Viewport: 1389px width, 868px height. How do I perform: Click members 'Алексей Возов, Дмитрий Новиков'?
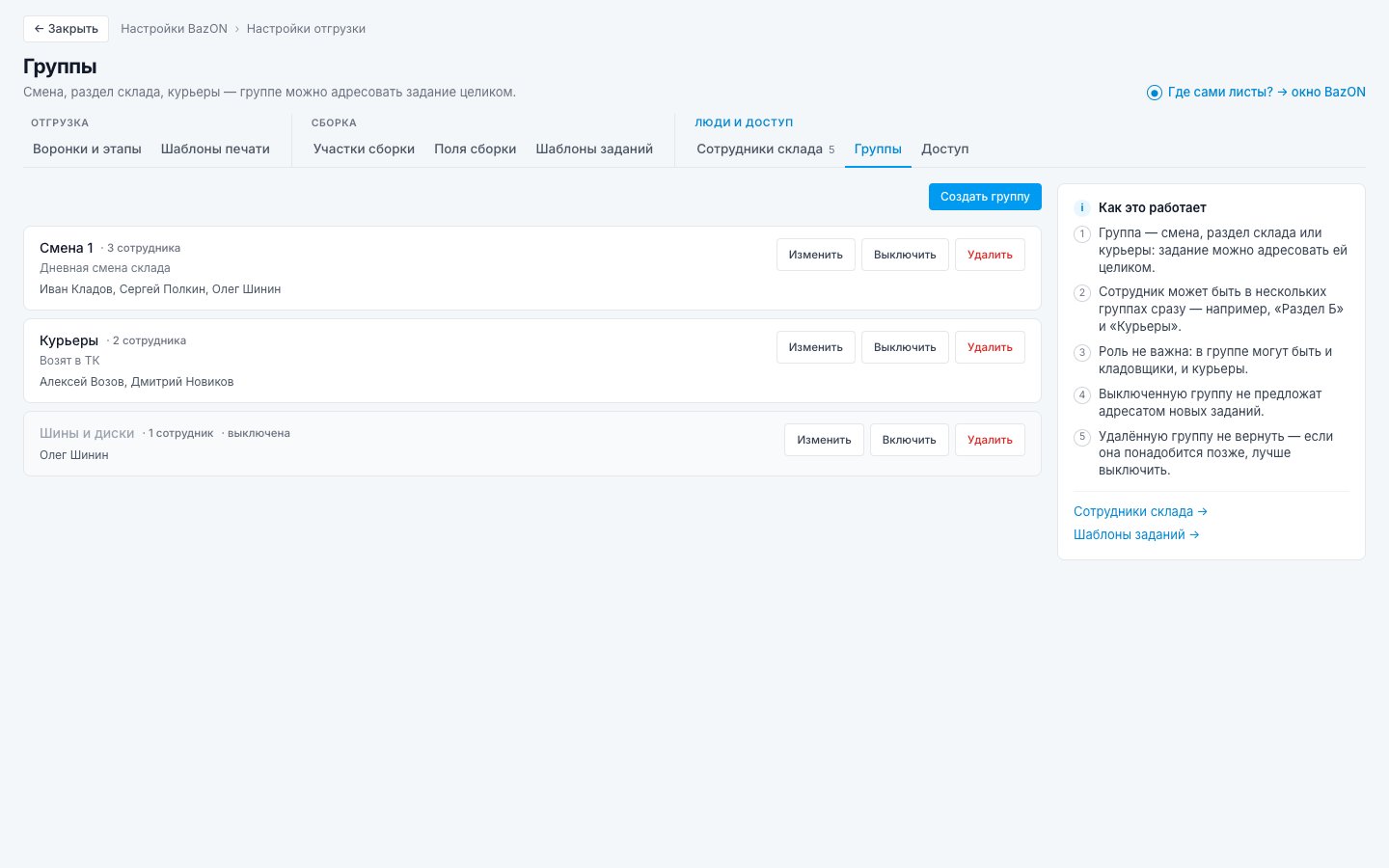click(136, 382)
